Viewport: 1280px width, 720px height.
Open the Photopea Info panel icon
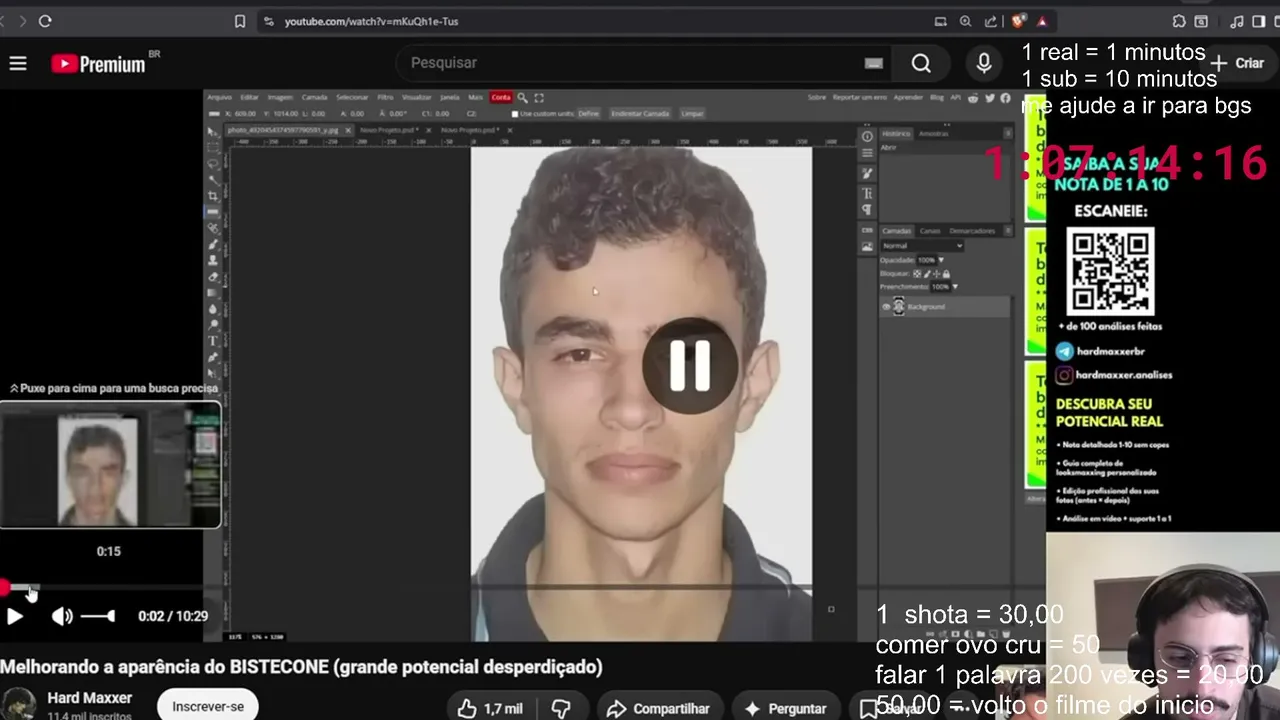[x=867, y=136]
